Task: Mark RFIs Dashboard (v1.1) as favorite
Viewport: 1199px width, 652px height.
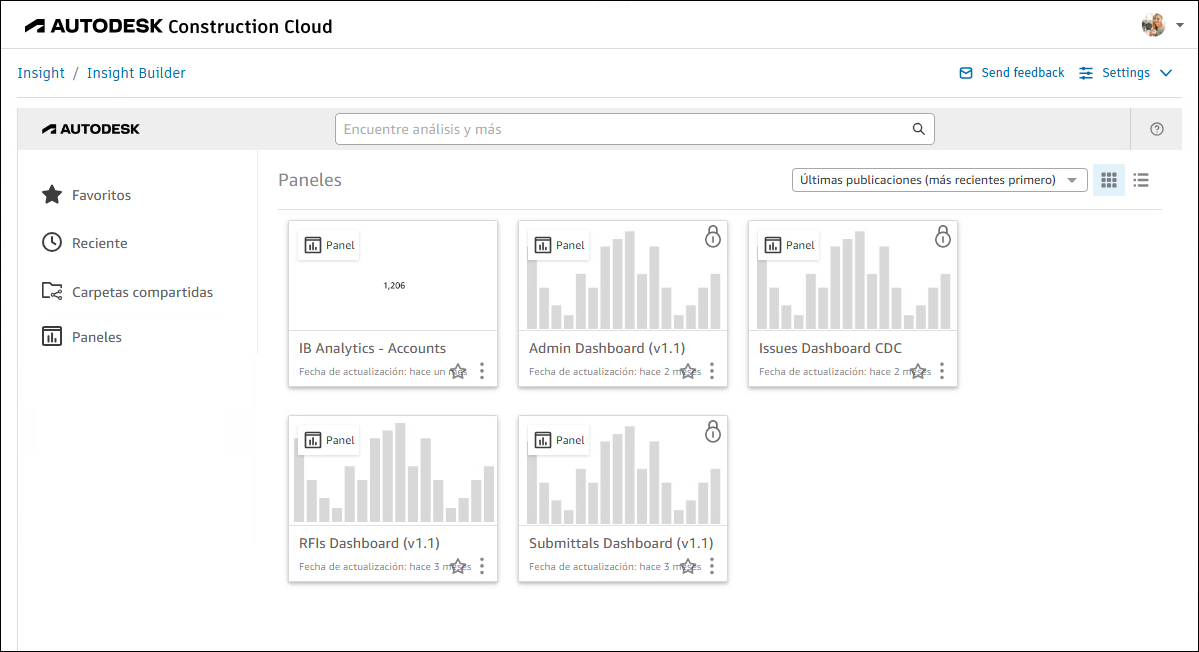Action: tap(458, 566)
